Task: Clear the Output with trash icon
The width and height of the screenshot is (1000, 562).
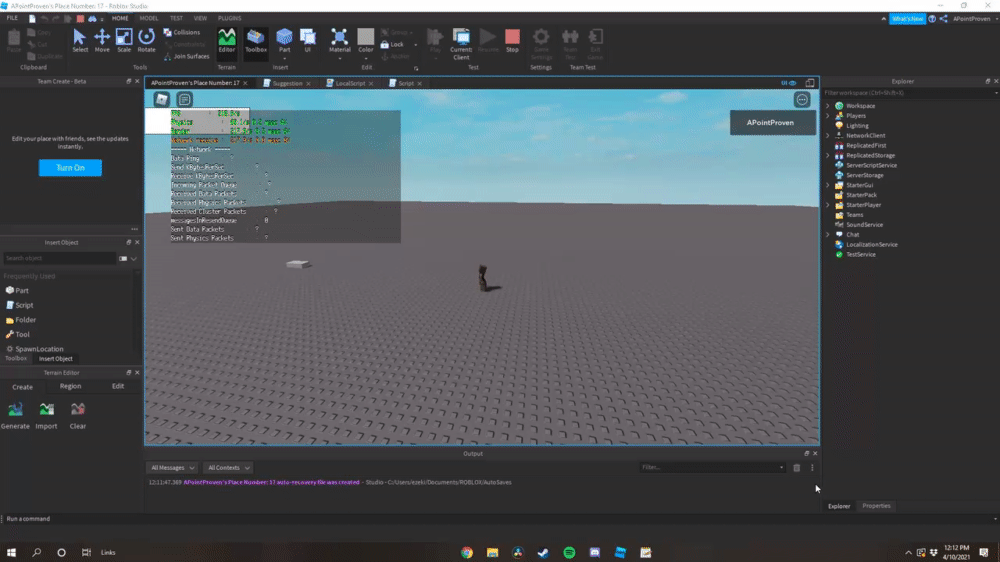Action: 797,468
